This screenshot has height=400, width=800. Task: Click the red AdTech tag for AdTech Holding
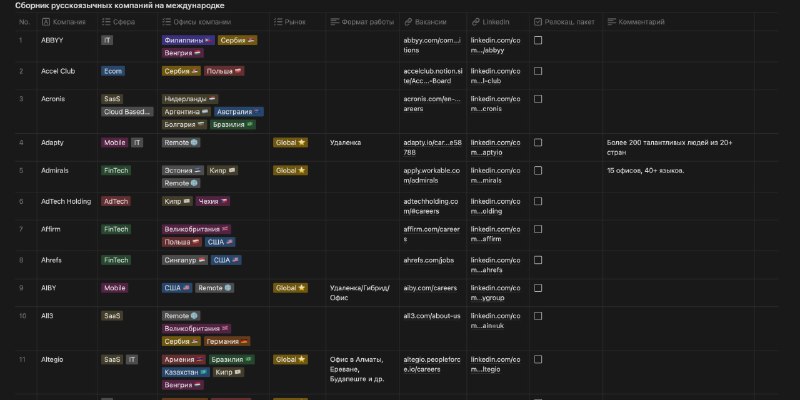click(116, 201)
